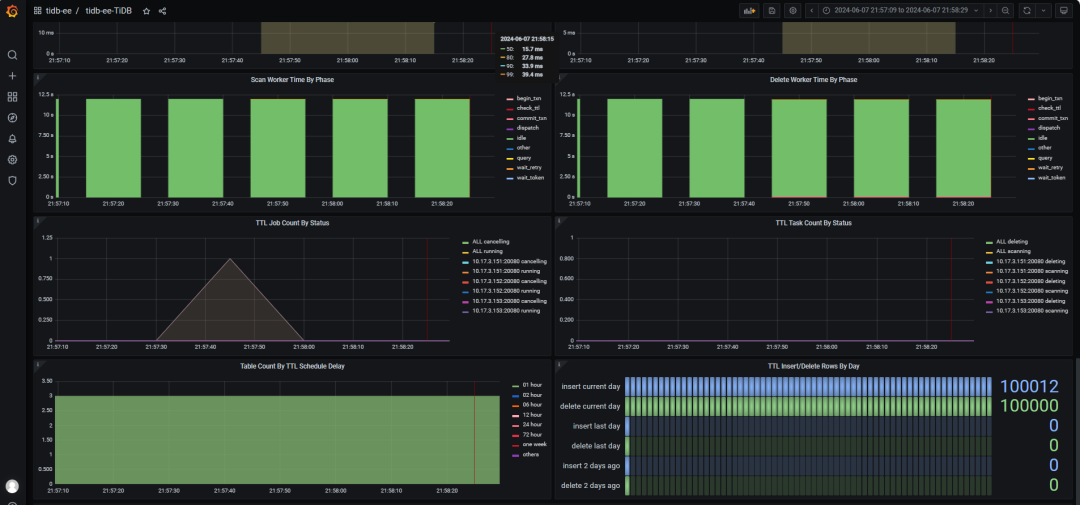1080x505 pixels.
Task: Open the Explore compass icon
Action: [x=12, y=118]
